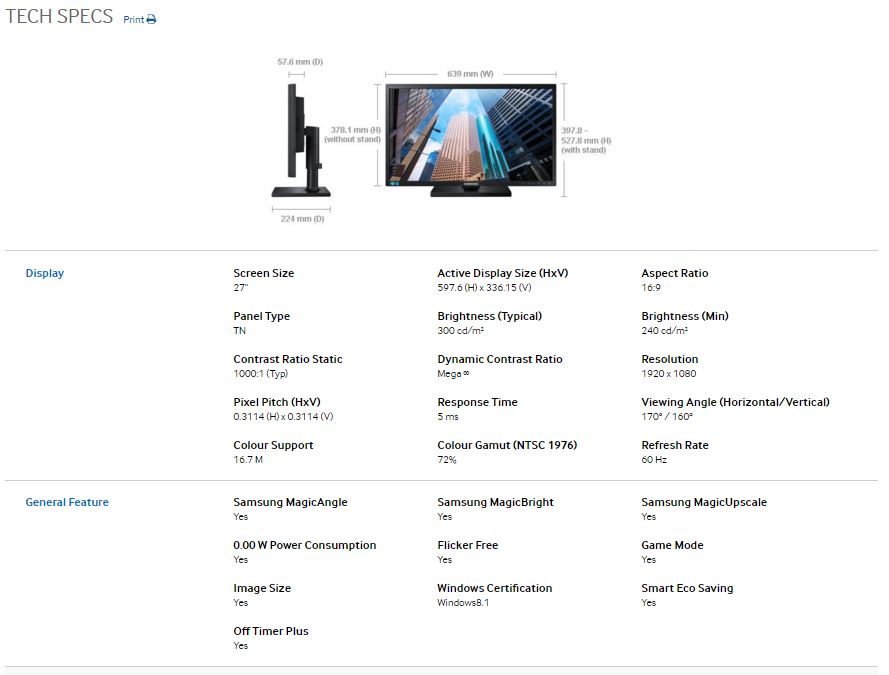The image size is (889, 675).
Task: Click the TECH SPECS page title
Action: point(59,17)
